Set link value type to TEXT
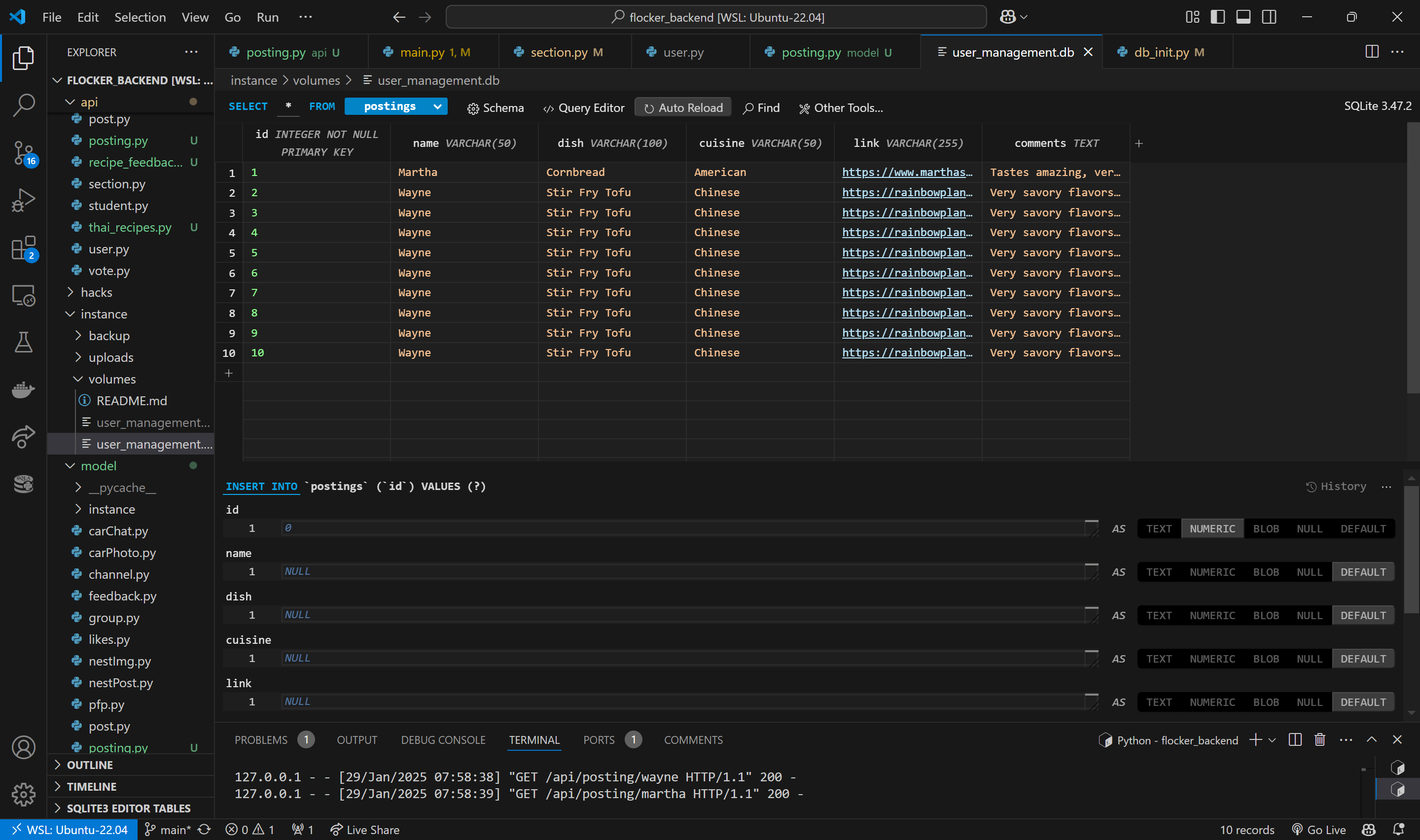 coord(1159,702)
